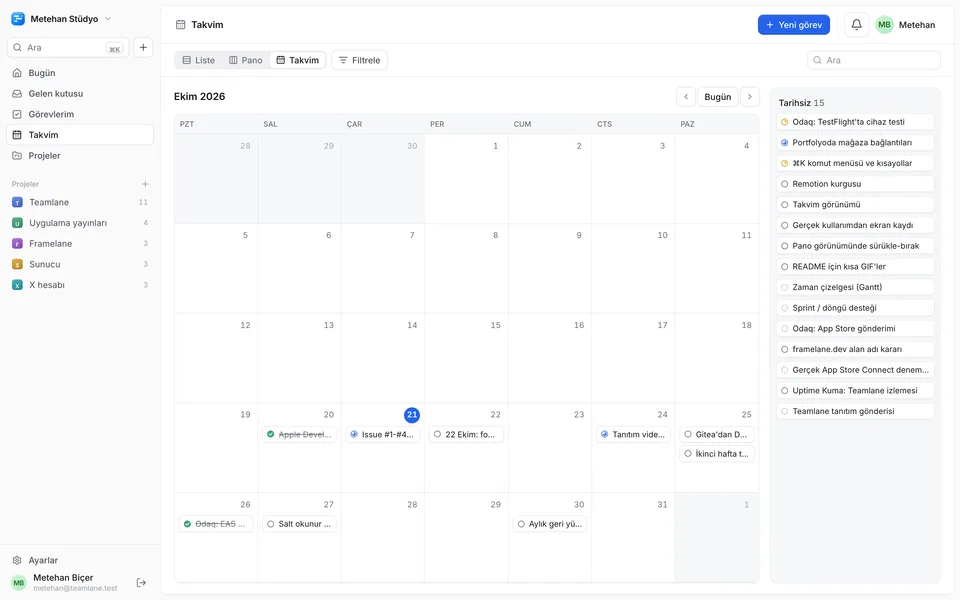Open the Tanıtım vide... task on the 24th
This screenshot has width=960, height=600.
633,434
